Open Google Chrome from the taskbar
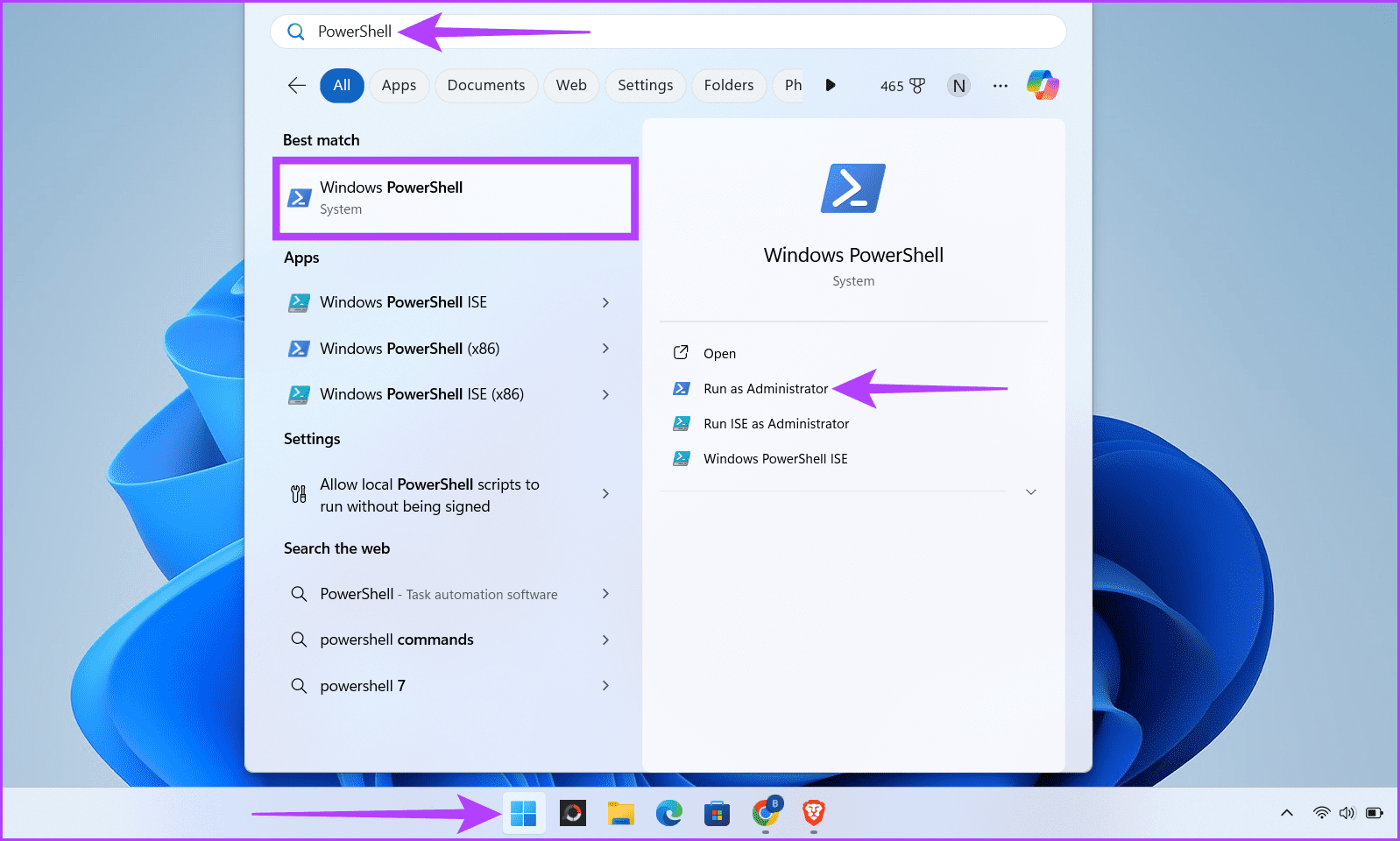 766,813
